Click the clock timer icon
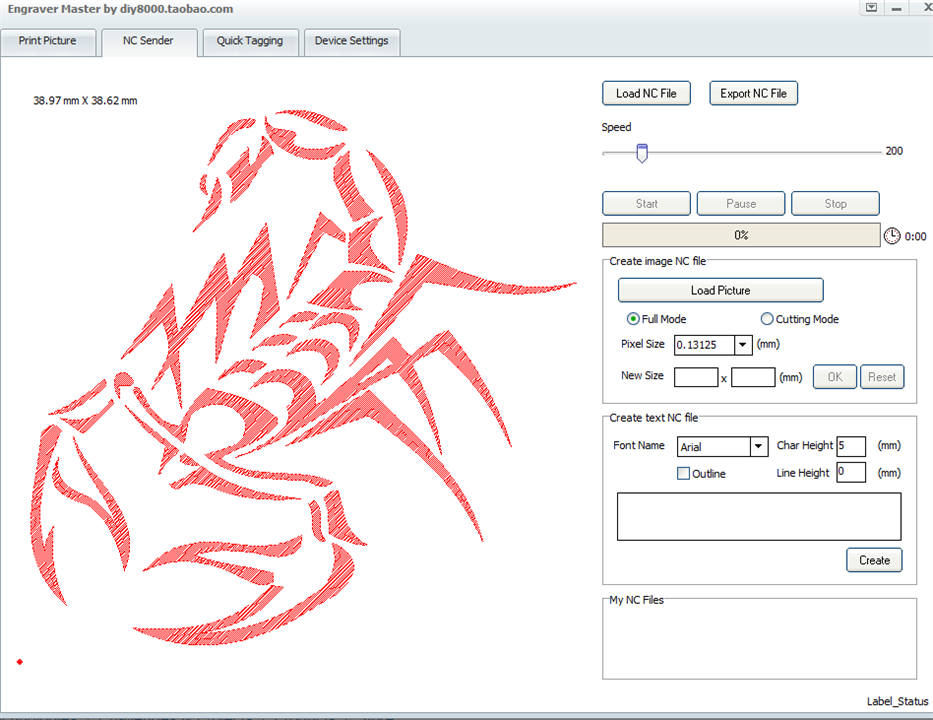 [x=892, y=236]
